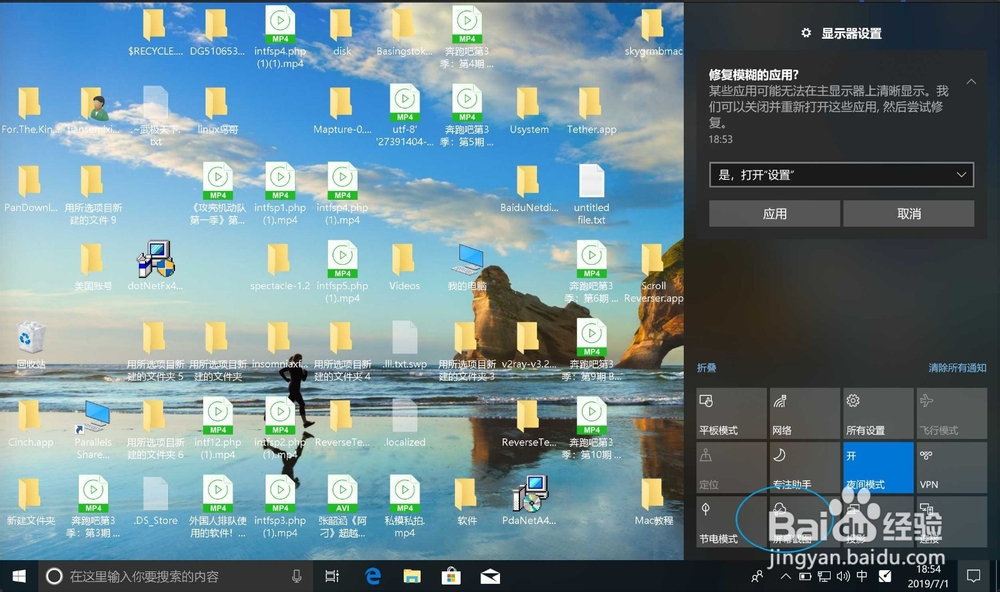
Task: Enable the 定位 location tile
Action: click(x=731, y=467)
